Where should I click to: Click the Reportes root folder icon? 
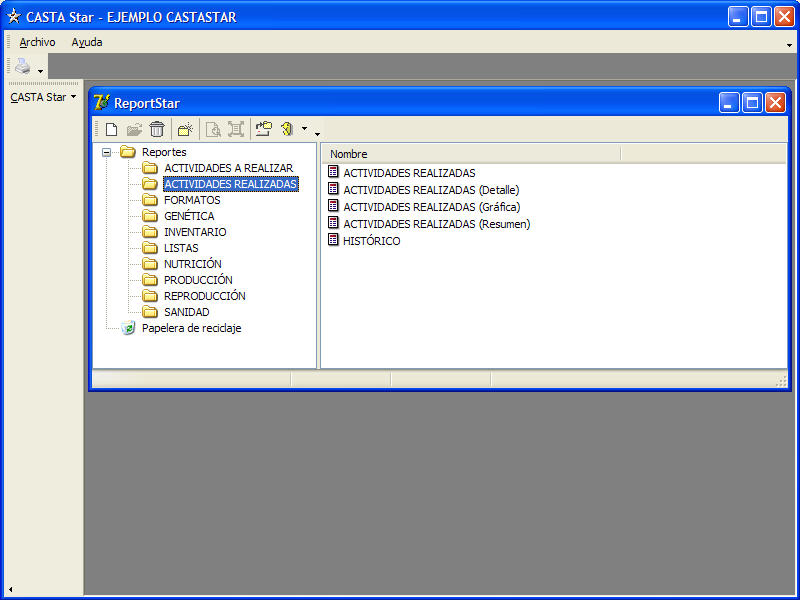pos(128,152)
